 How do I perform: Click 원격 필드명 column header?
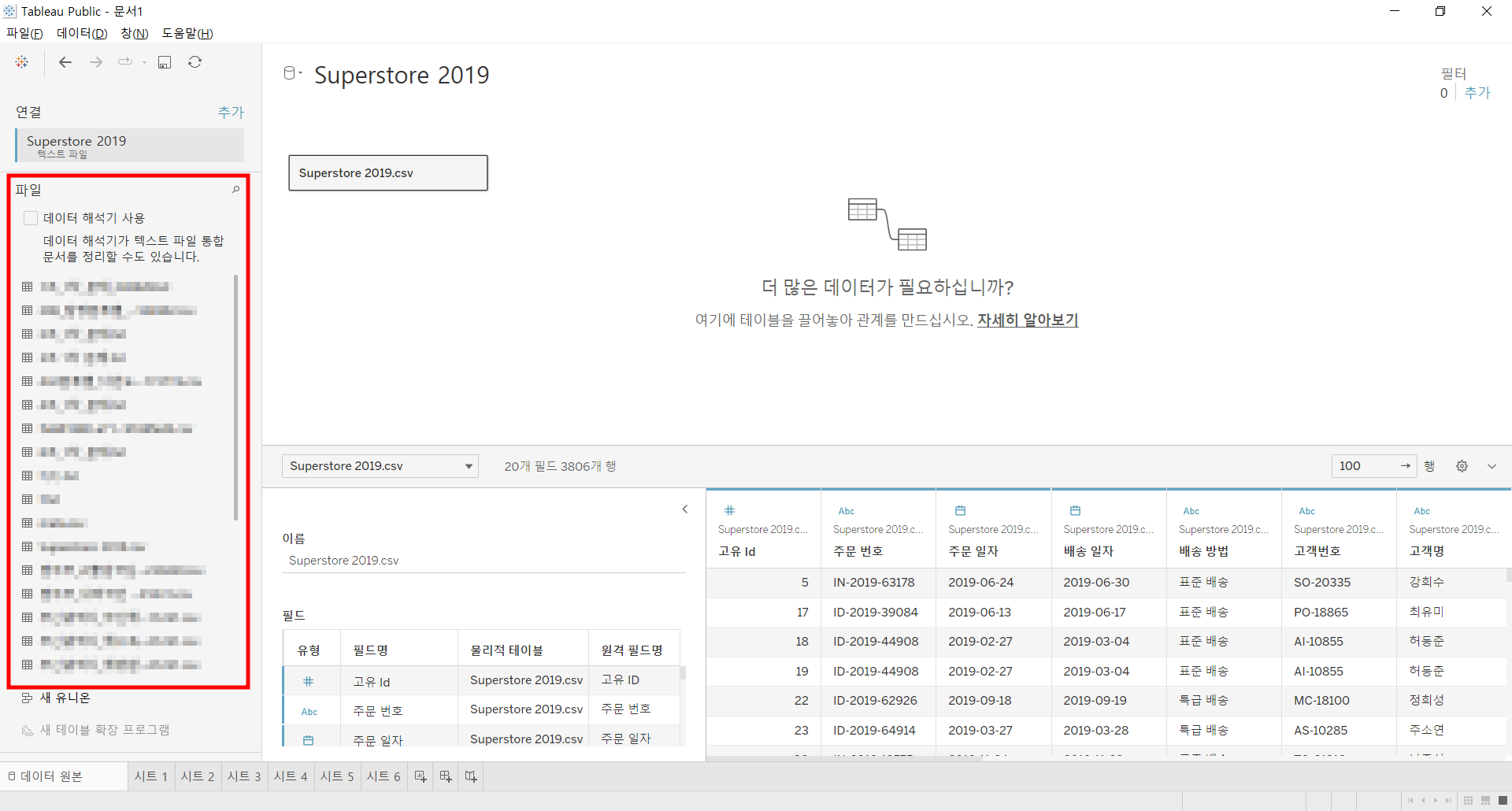634,650
